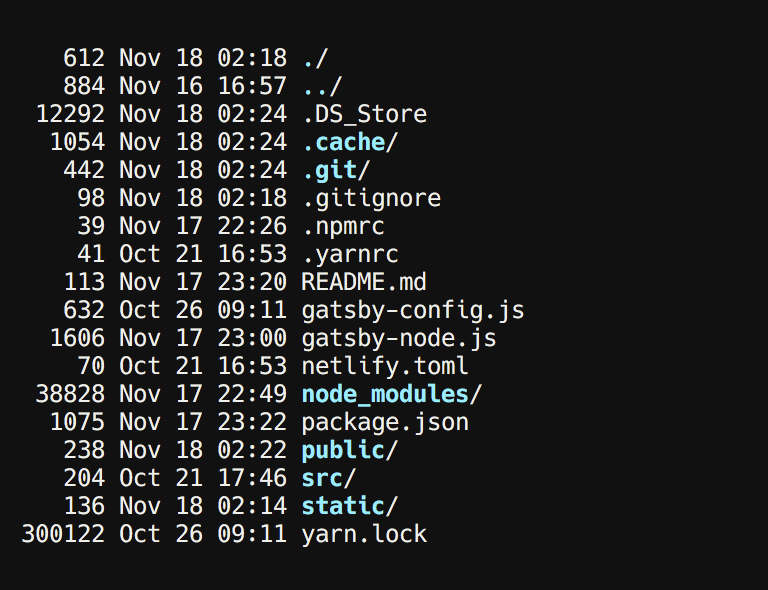Click the gatsby-node.js filename
The height and width of the screenshot is (590, 768).
(399, 338)
